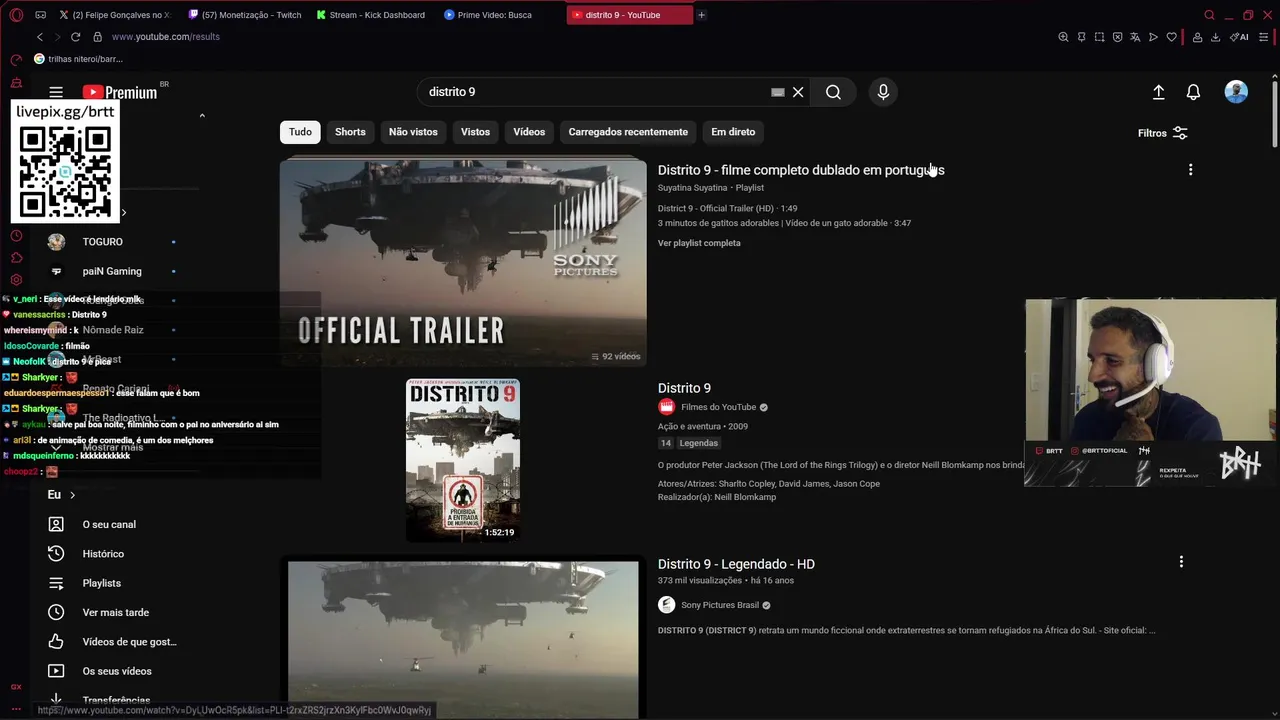Viewport: 1280px width, 720px height.
Task: Open 'trilhas niteroi/barr...' bookmark
Action: (x=78, y=59)
